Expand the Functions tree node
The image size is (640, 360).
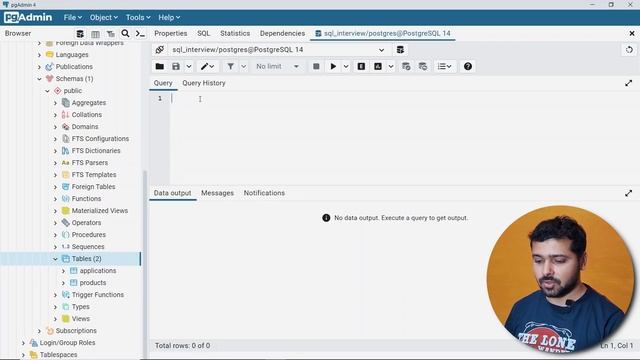[x=55, y=199]
